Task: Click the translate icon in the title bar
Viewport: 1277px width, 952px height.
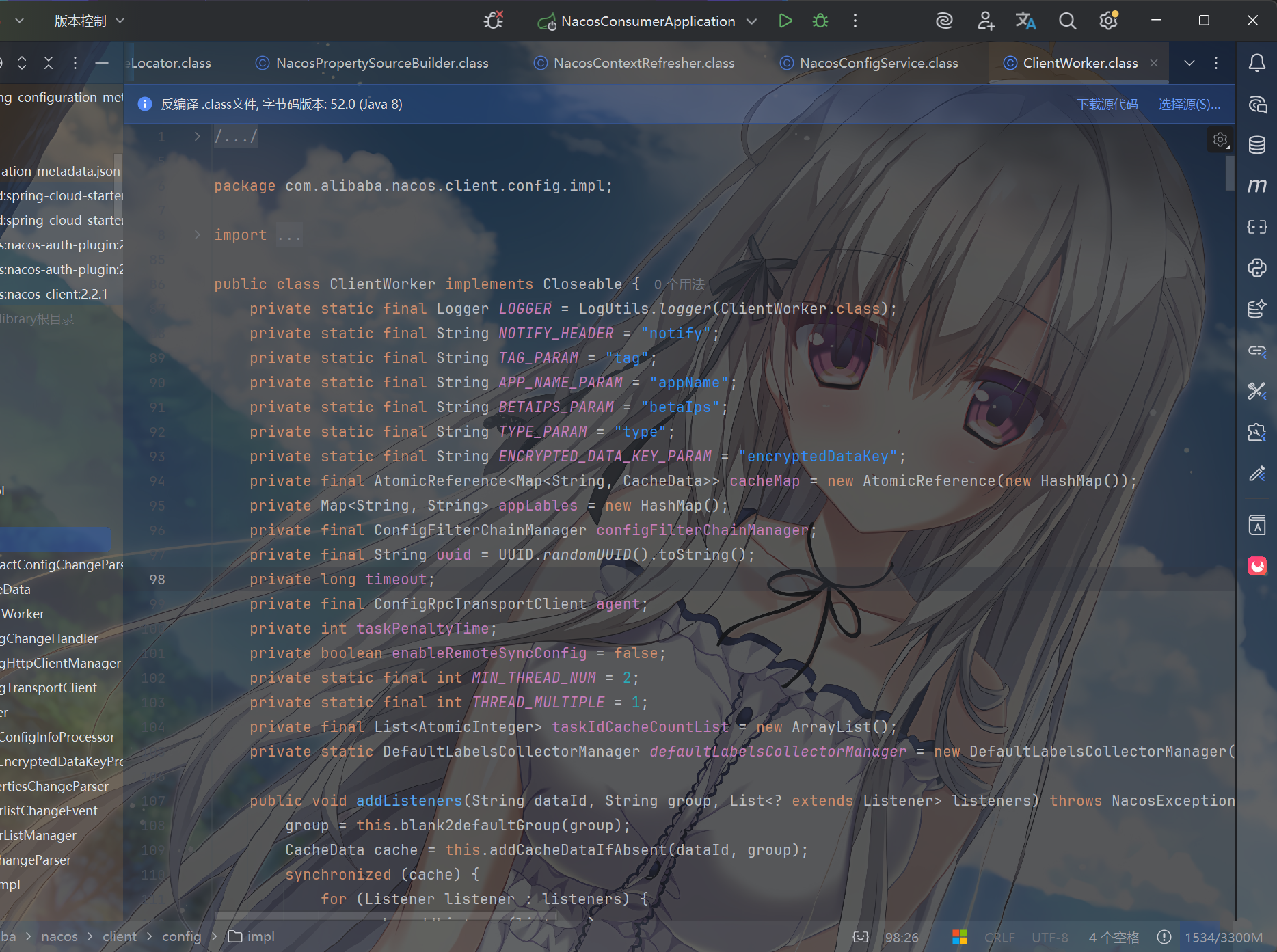Action: (x=1025, y=21)
